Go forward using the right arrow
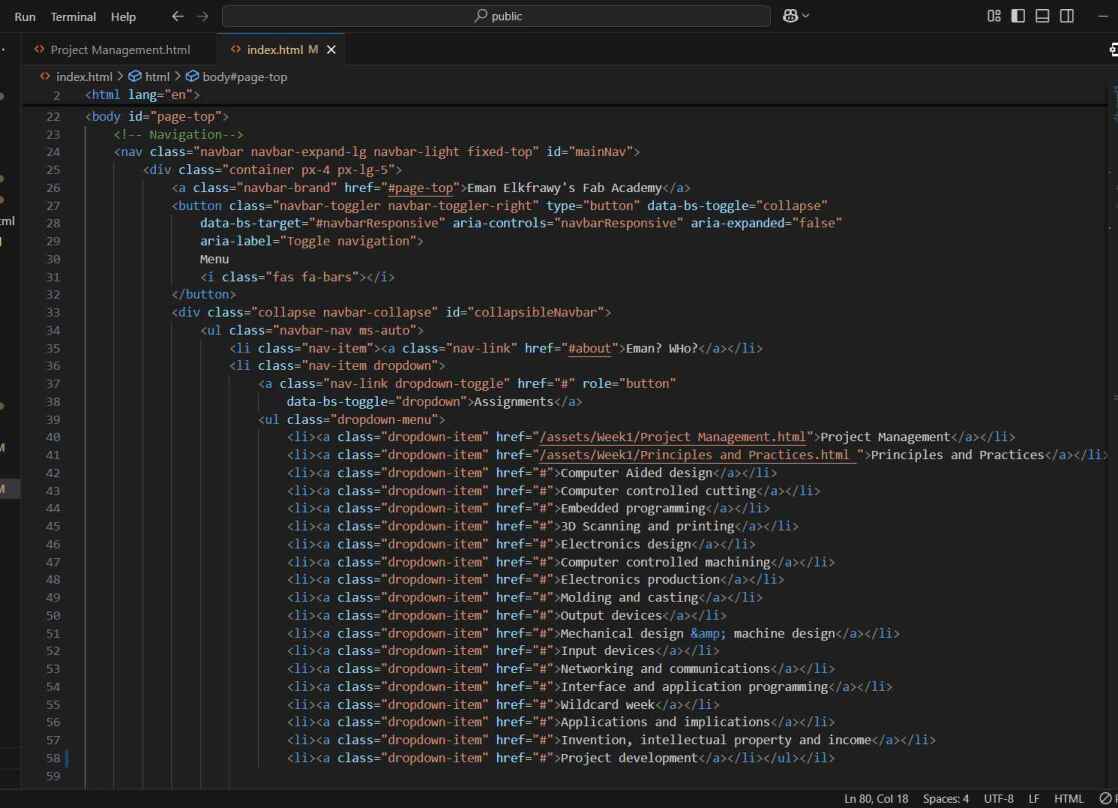This screenshot has height=808, width=1118. coord(202,16)
